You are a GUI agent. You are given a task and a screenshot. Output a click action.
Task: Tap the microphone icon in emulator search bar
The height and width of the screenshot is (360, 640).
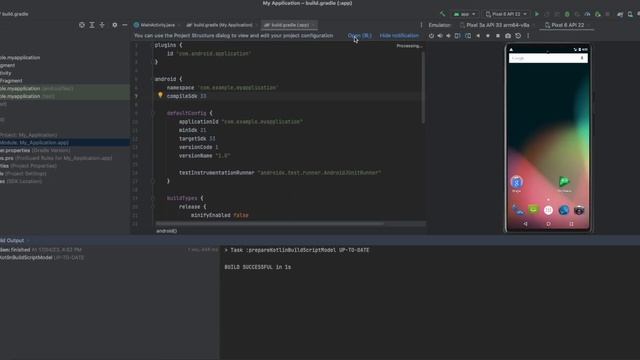[582, 58]
